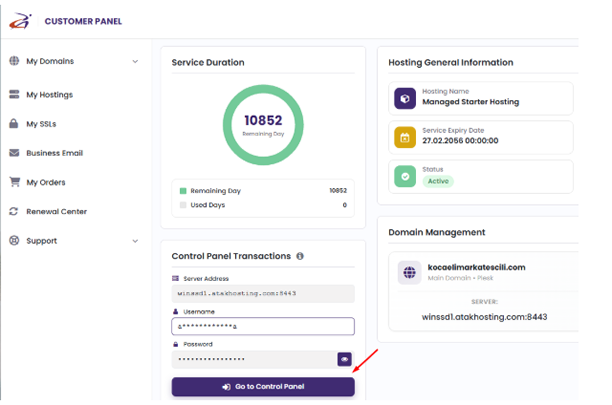Show password with the eye button
The height and width of the screenshot is (405, 612).
pyautogui.click(x=344, y=359)
